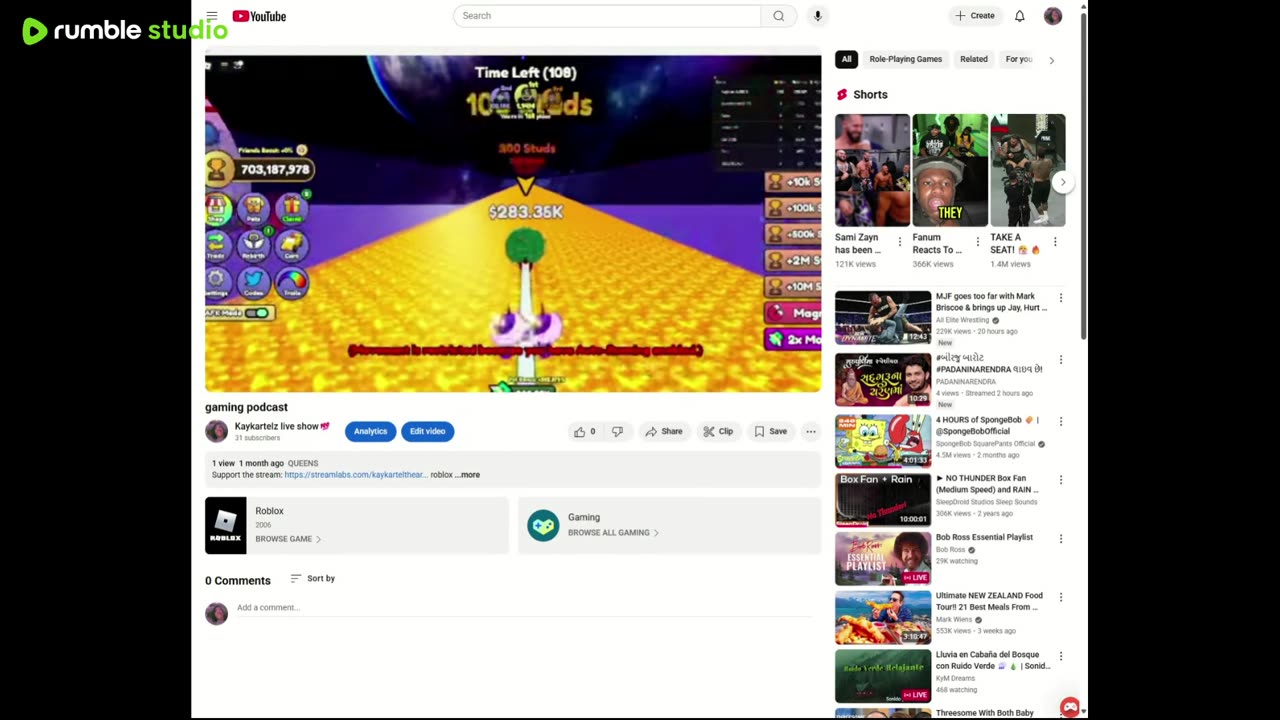Open options for MJF goes too far video
Screen dimensions: 1280x720
(x=1061, y=298)
